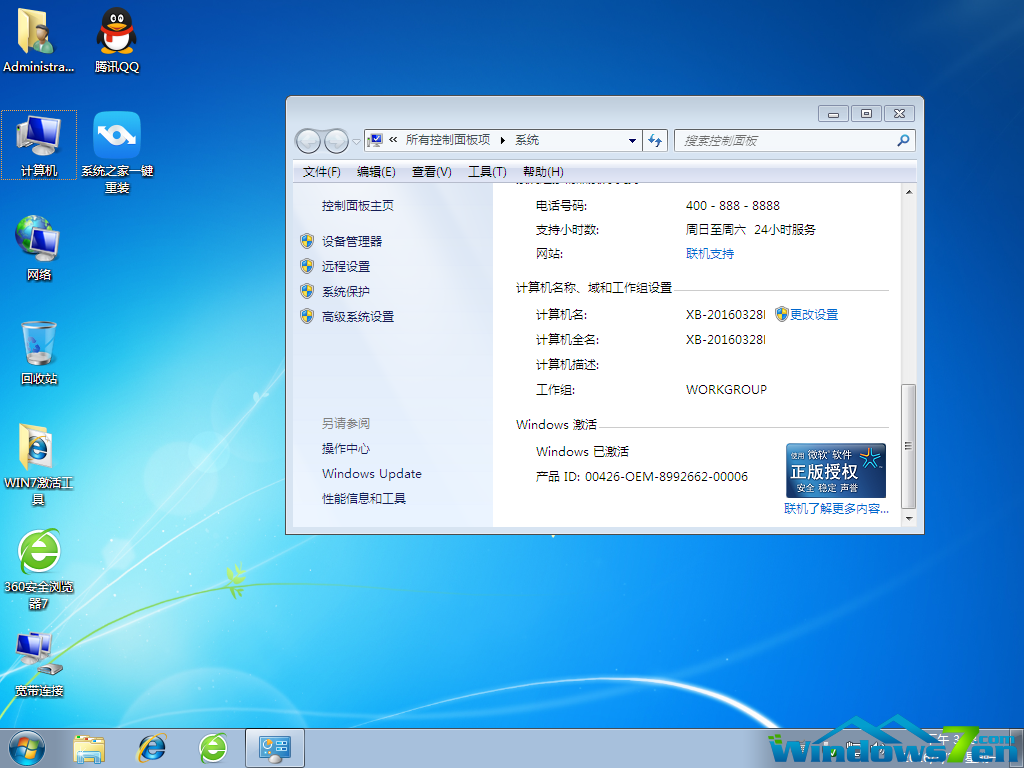The height and width of the screenshot is (768, 1024).
Task: Open the address bar history dropdown
Action: click(x=634, y=140)
